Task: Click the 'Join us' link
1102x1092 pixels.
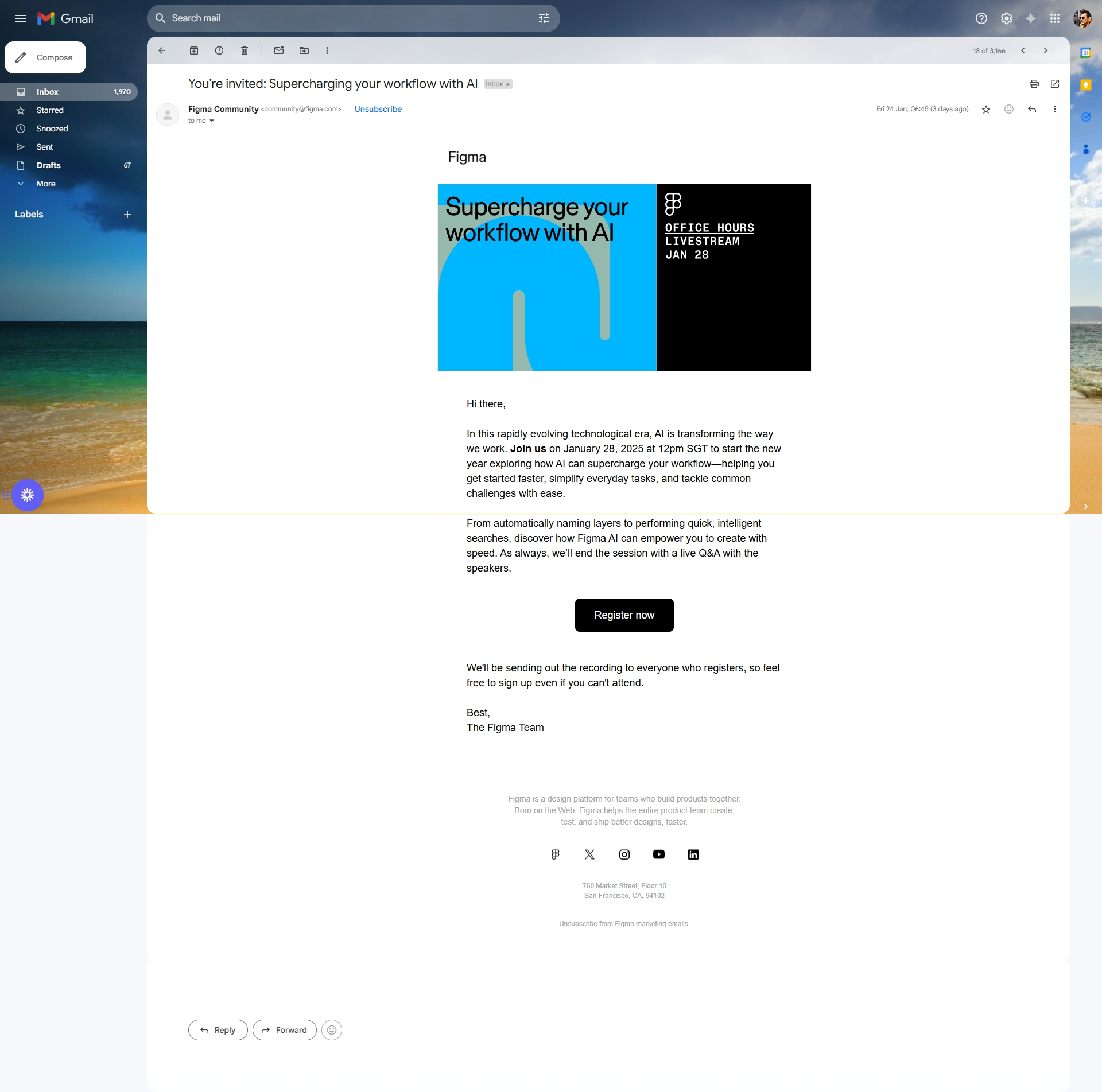Action: [x=528, y=449]
